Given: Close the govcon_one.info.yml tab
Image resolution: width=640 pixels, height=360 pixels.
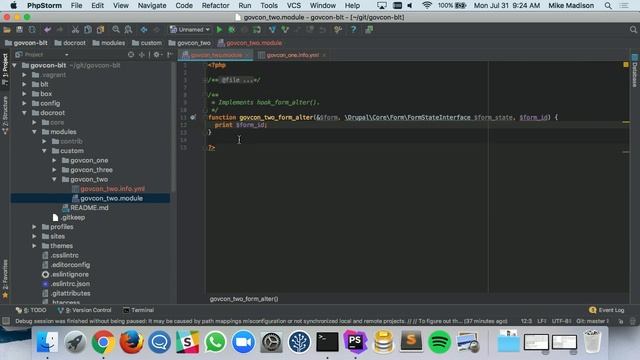Looking at the screenshot, I should [x=324, y=55].
